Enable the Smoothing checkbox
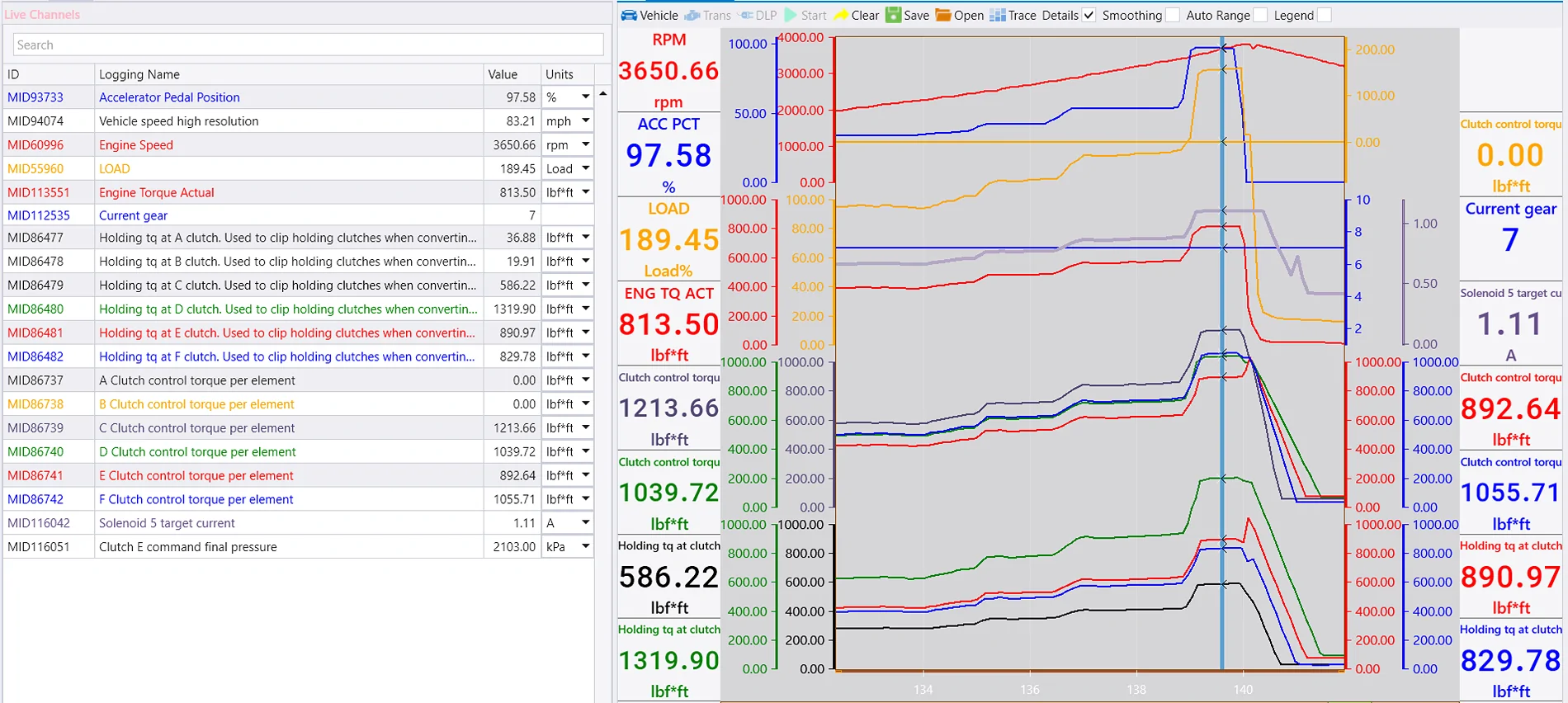 point(1172,15)
